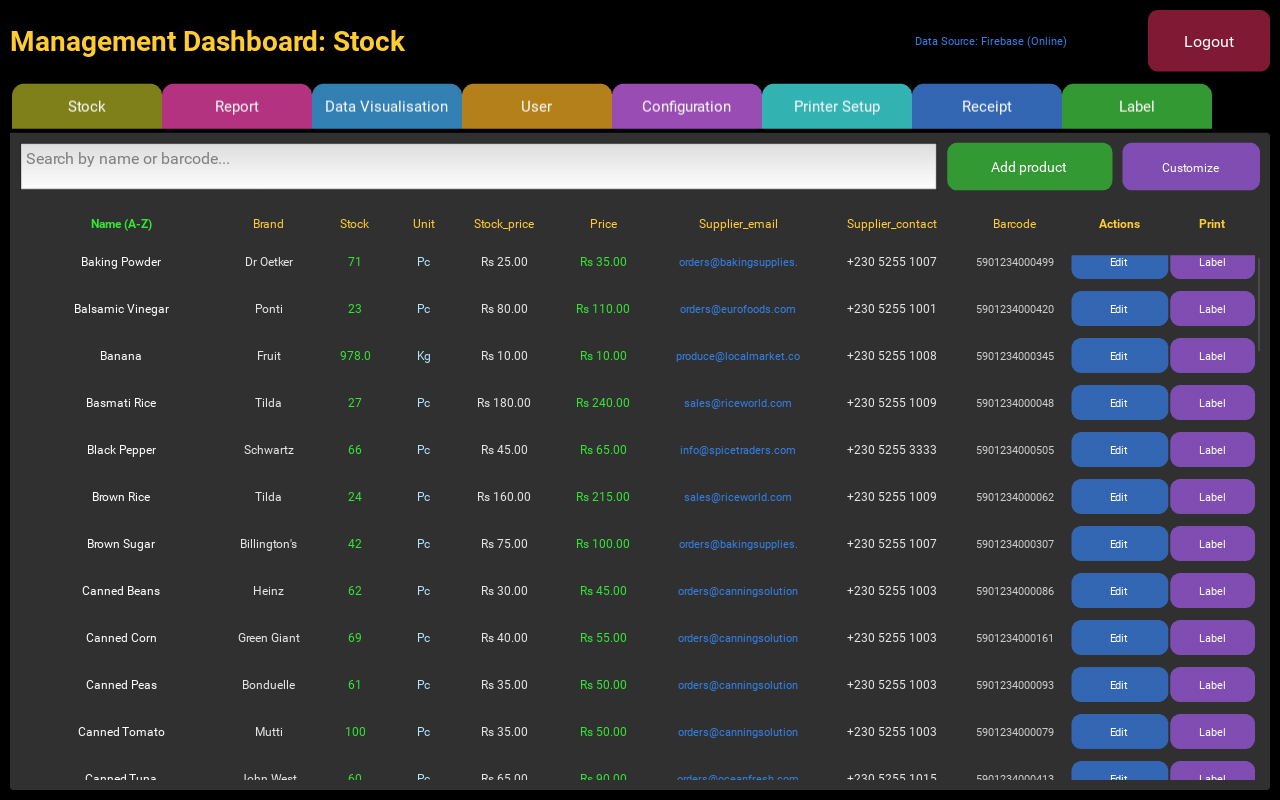Open the Receipt tab

coord(987,106)
